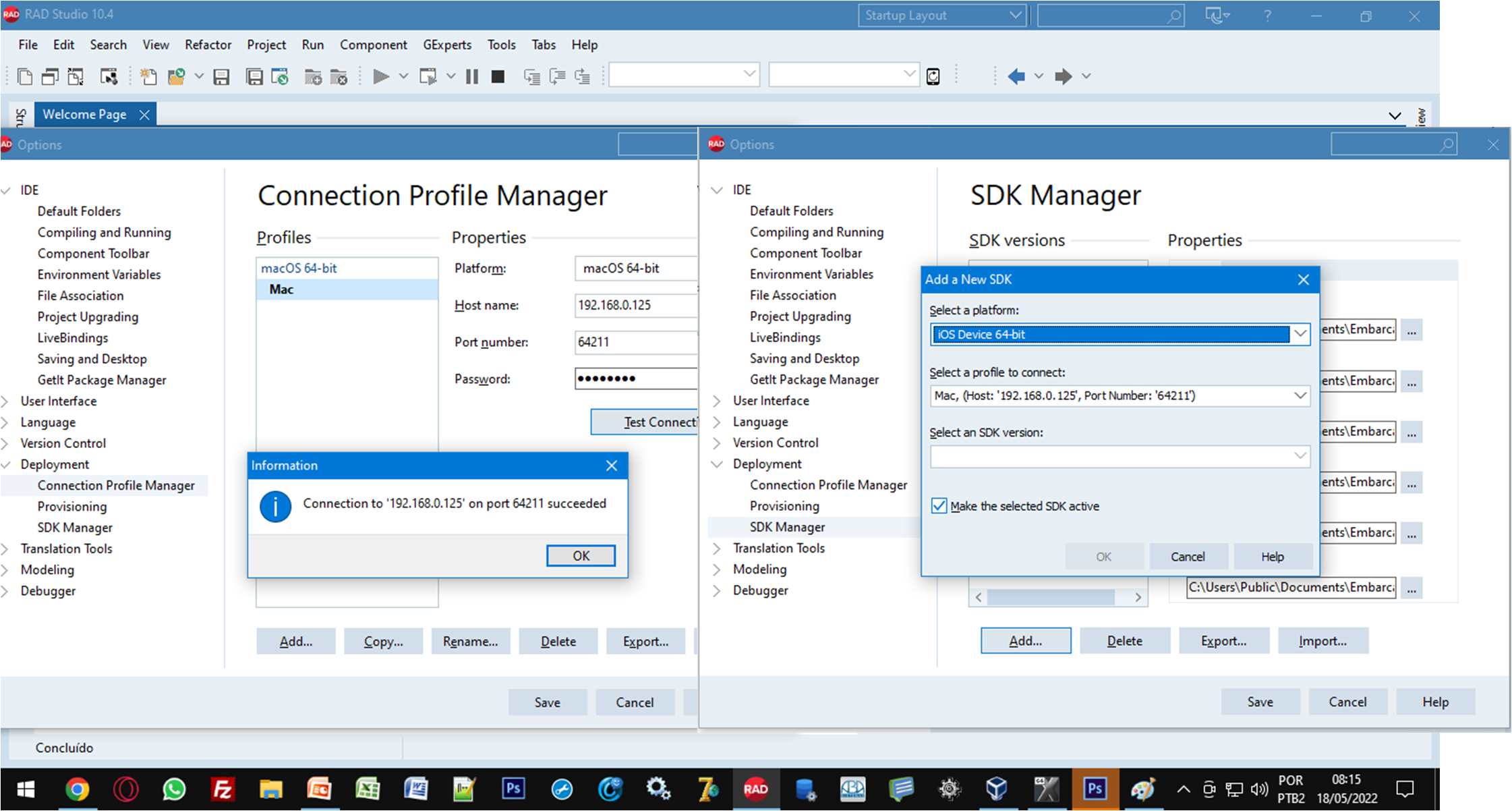The height and width of the screenshot is (811, 1512).
Task: Click the question mark help icon in title bar
Action: [1267, 16]
